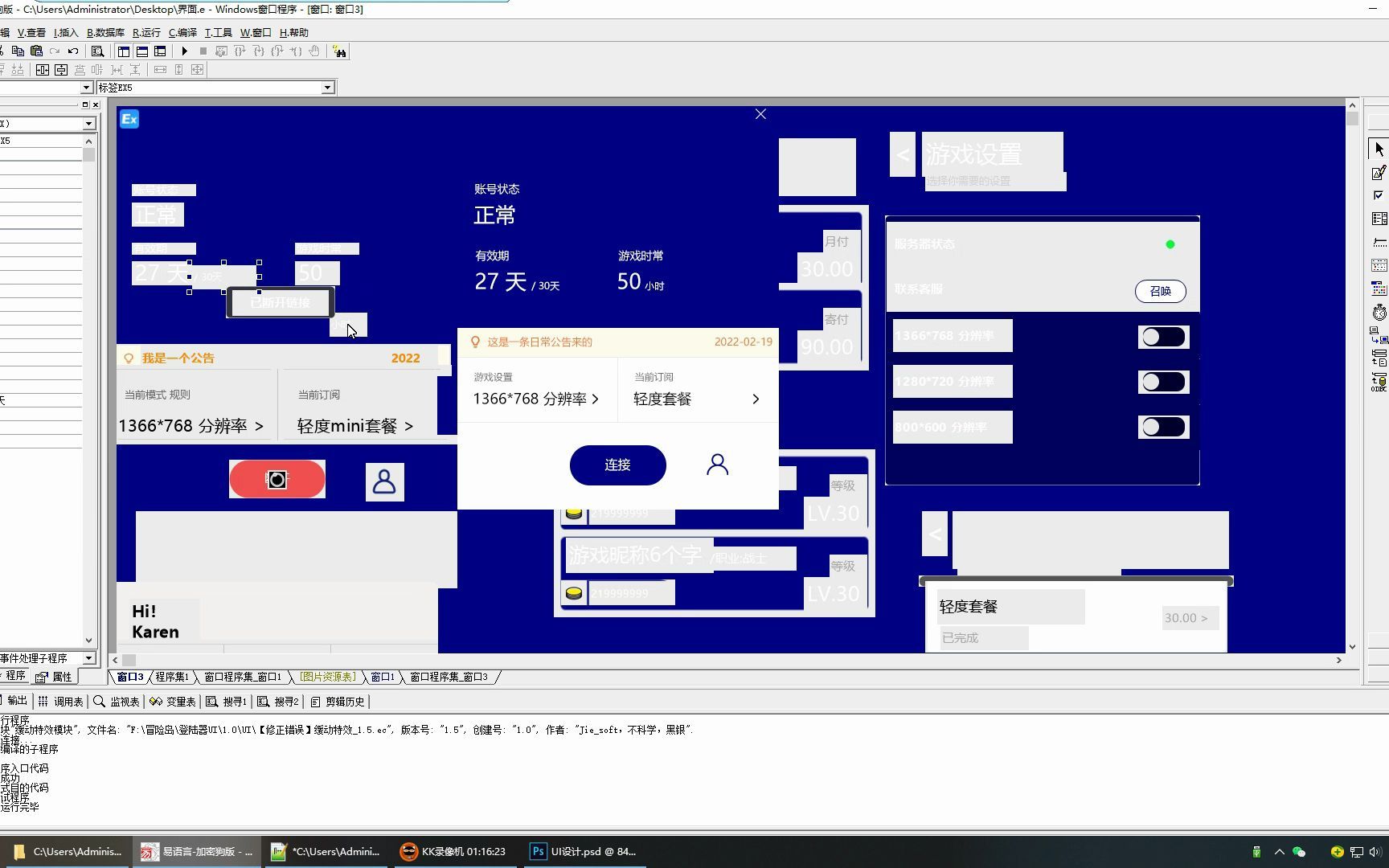The width and height of the screenshot is (1389, 868).
Task: Click the green server status indicator
Action: tap(1170, 244)
